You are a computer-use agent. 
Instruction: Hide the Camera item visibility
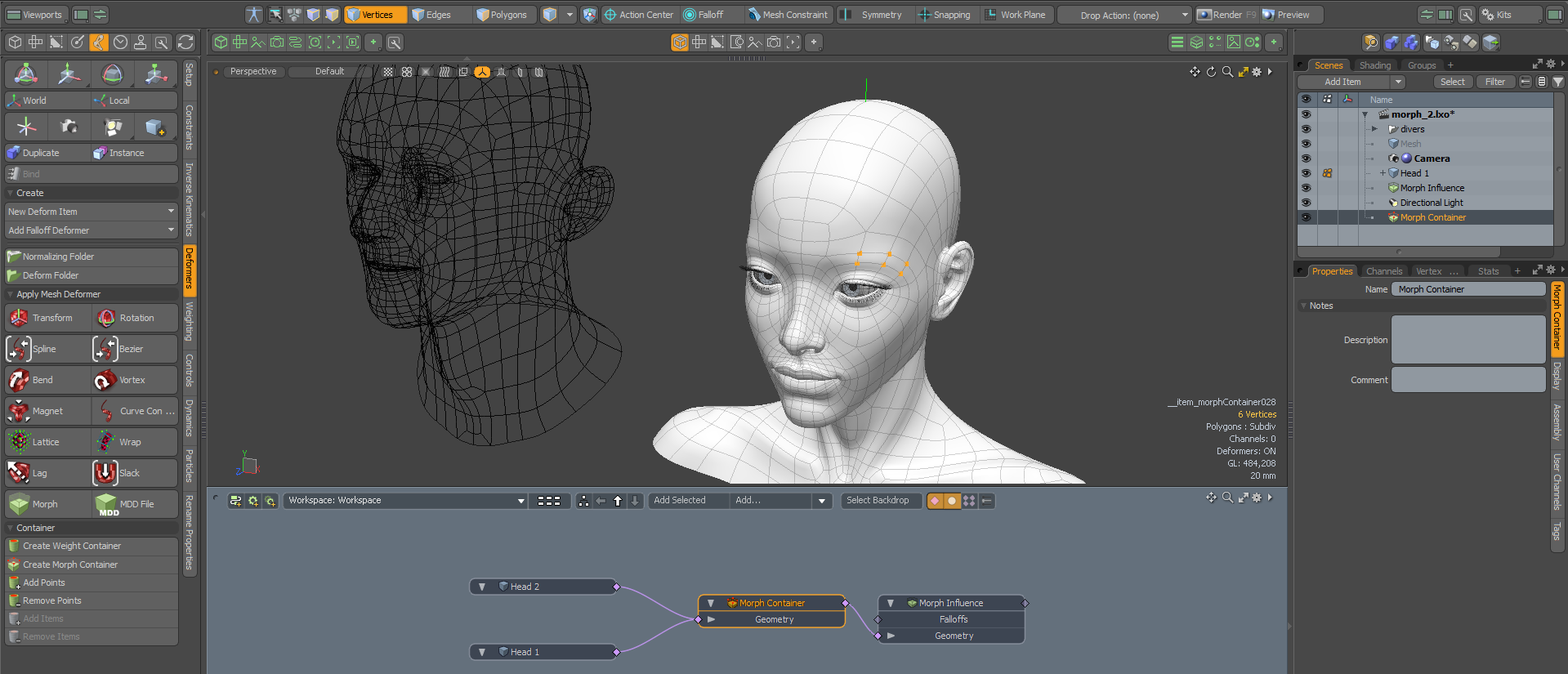1306,158
